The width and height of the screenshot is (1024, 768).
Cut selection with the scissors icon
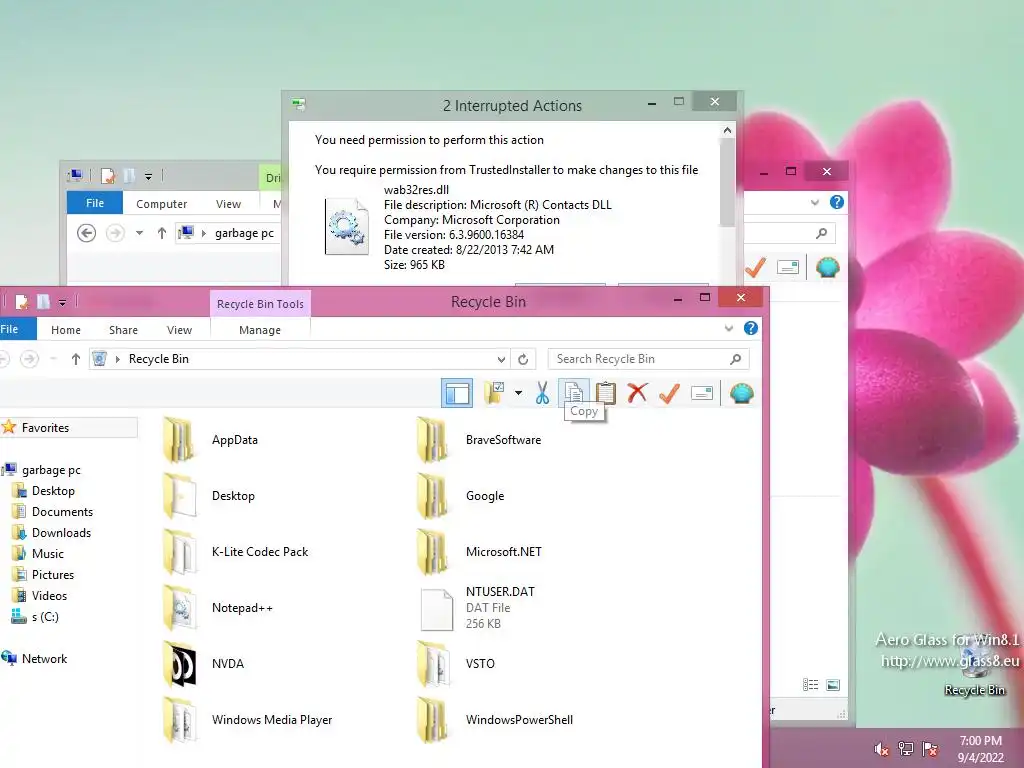click(x=542, y=393)
